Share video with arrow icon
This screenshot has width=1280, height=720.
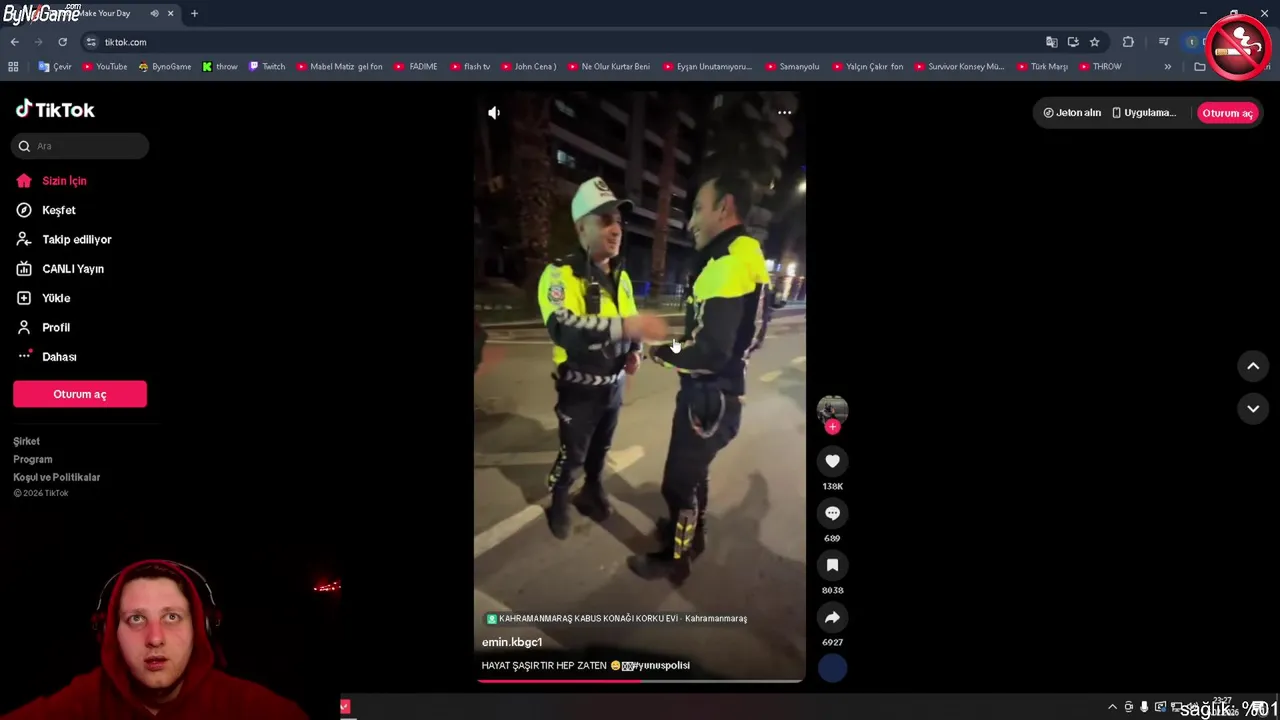coord(832,617)
